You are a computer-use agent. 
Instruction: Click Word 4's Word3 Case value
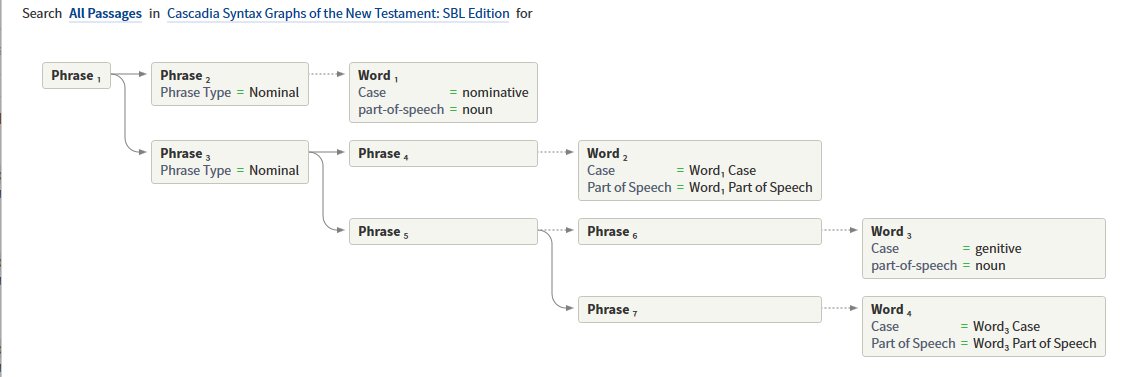point(1007,327)
